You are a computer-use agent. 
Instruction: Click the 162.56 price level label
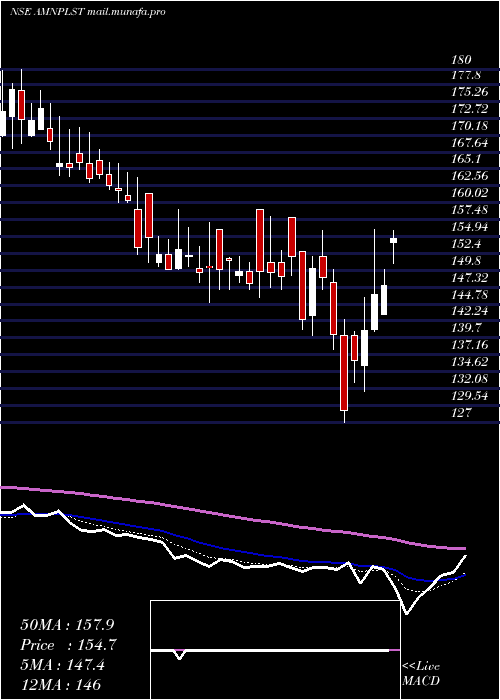(x=470, y=177)
